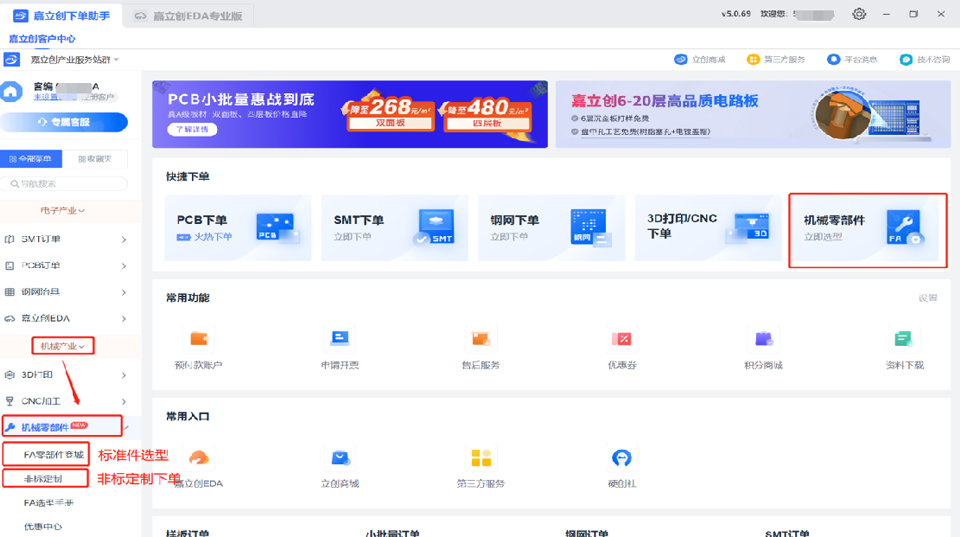The width and height of the screenshot is (960, 537).
Task: Click the 机械零部件 FA wrench icon
Action: click(904, 227)
